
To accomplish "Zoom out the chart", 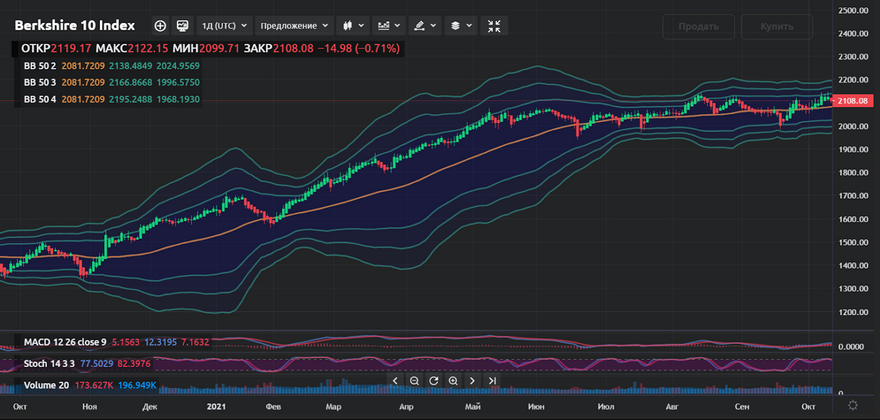I will point(414,381).
